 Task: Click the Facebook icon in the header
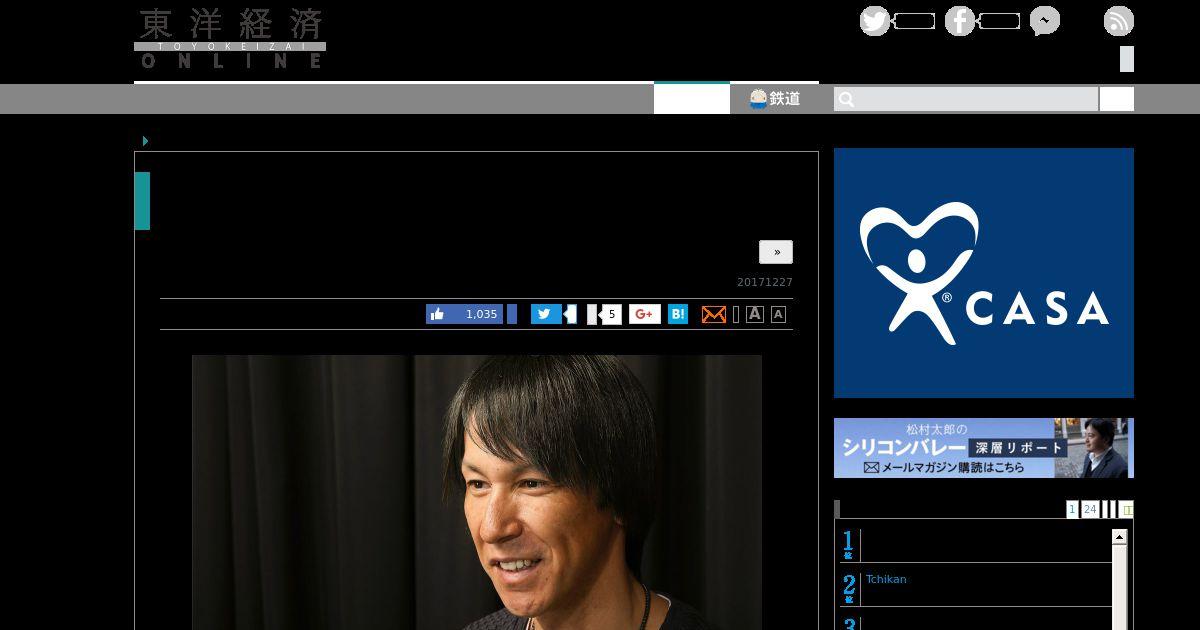[x=960, y=21]
